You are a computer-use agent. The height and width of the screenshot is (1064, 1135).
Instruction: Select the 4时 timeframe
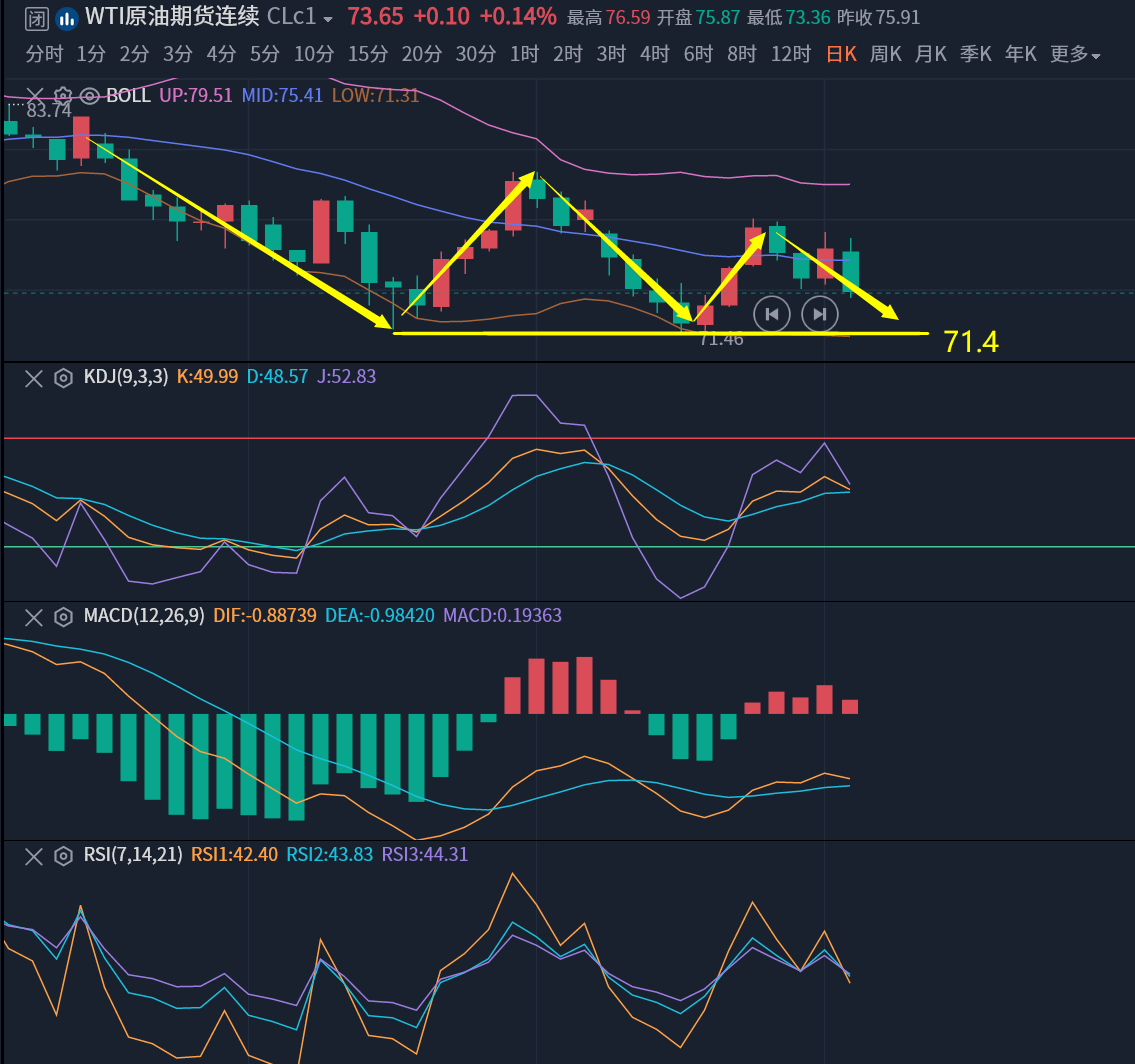click(x=655, y=54)
